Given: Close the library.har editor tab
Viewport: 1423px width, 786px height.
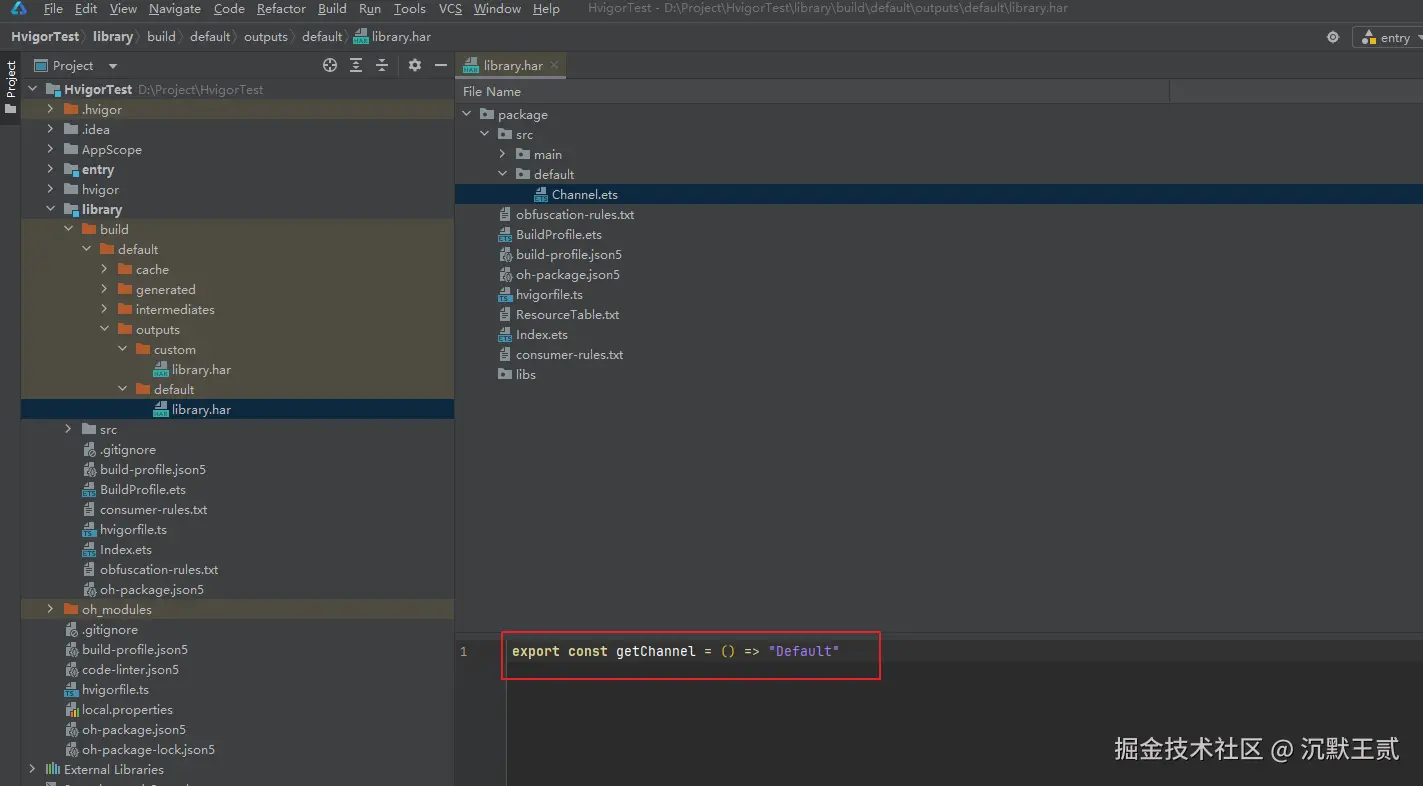Looking at the screenshot, I should 554,65.
